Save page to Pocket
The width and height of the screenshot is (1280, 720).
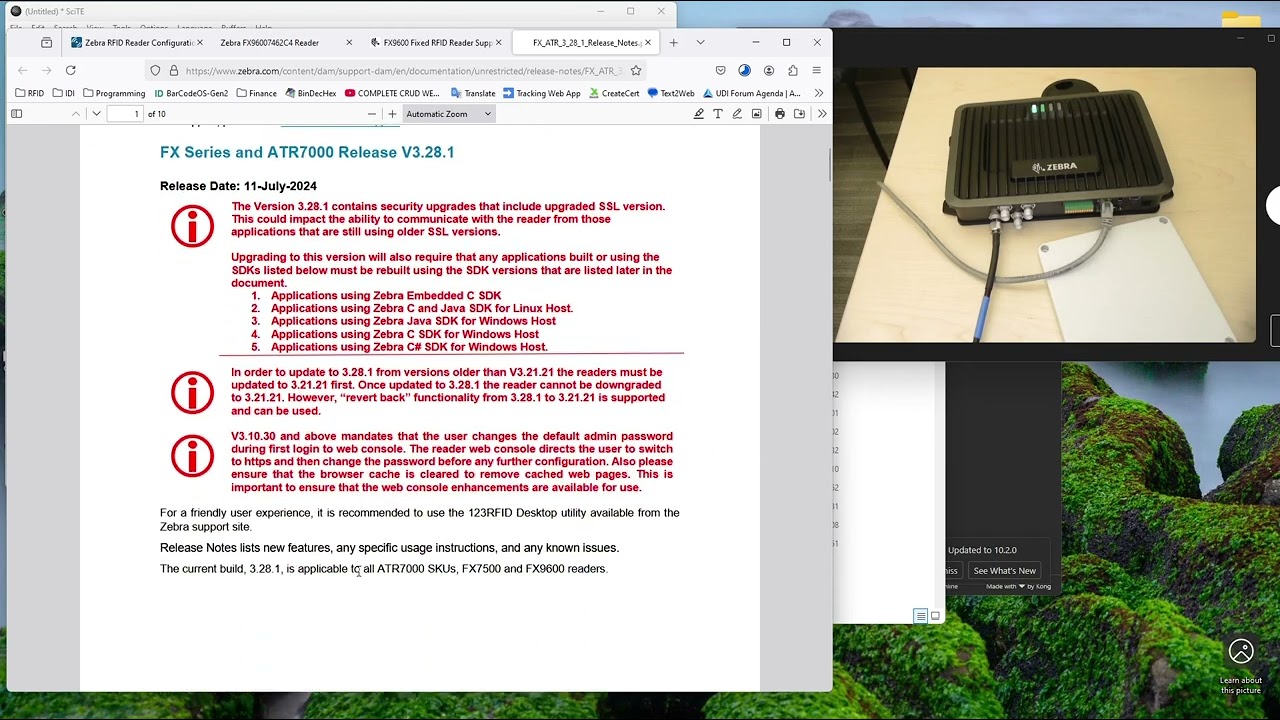click(x=720, y=71)
